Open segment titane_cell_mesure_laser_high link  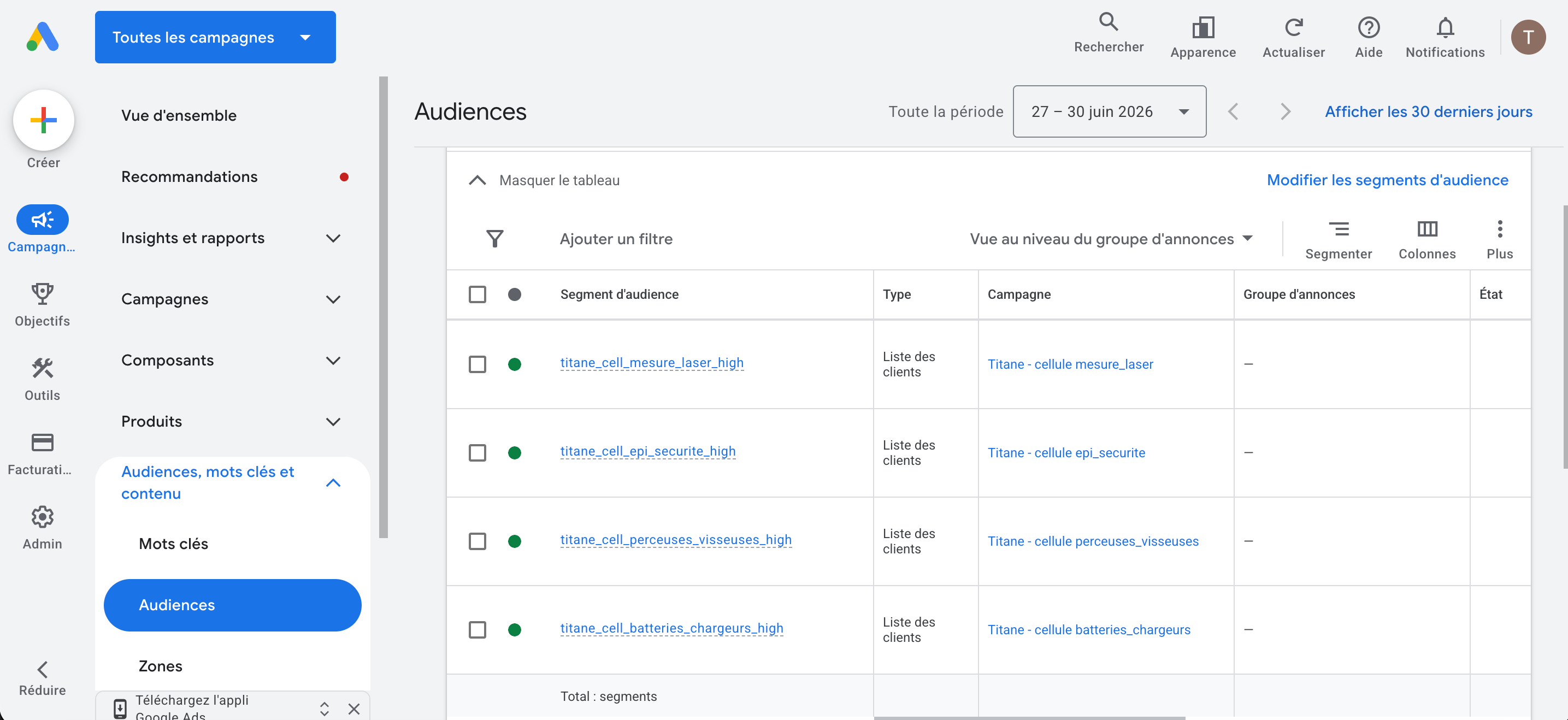click(652, 363)
